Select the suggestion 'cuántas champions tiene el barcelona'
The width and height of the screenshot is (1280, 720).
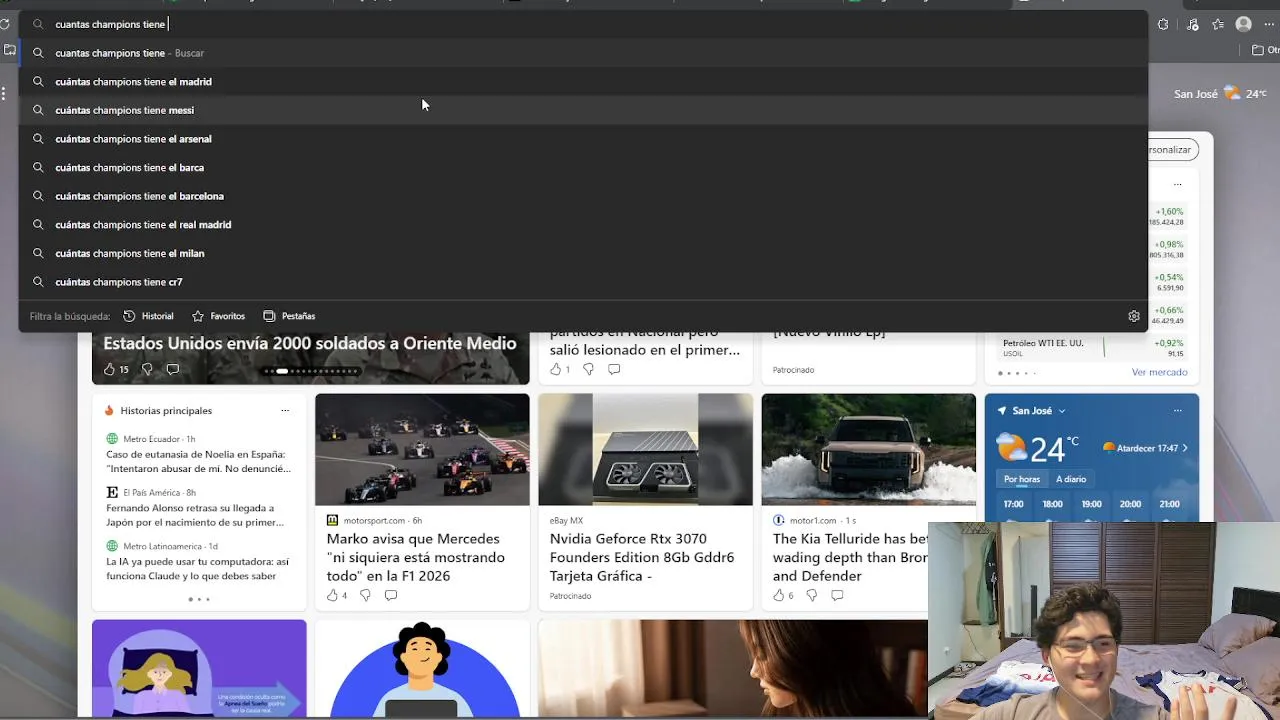coord(583,196)
